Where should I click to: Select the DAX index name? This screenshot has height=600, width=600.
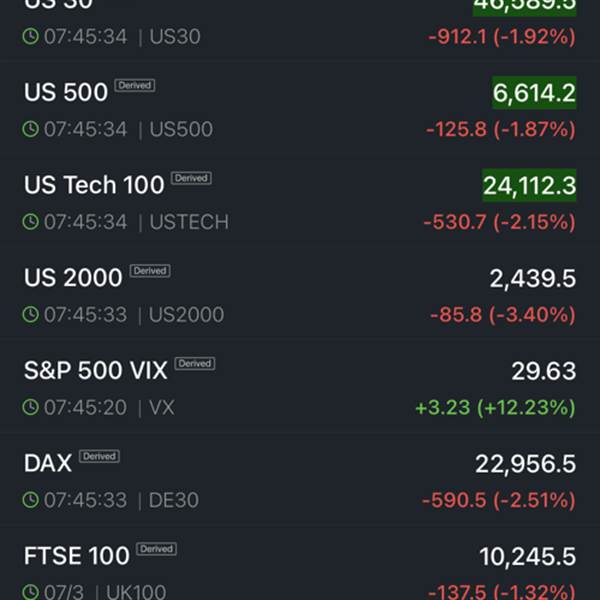pyautogui.click(x=48, y=463)
